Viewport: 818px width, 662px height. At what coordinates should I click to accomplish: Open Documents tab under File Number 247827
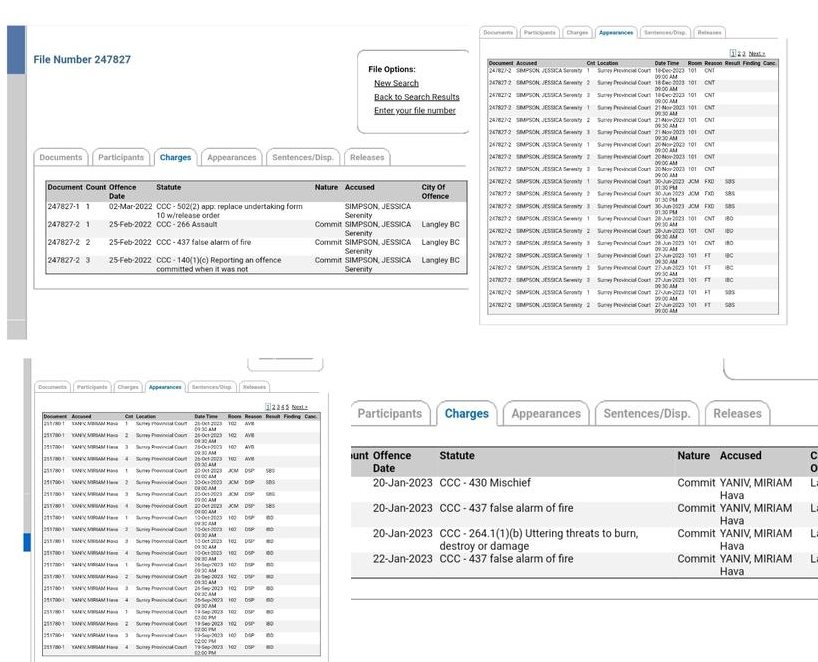61,157
